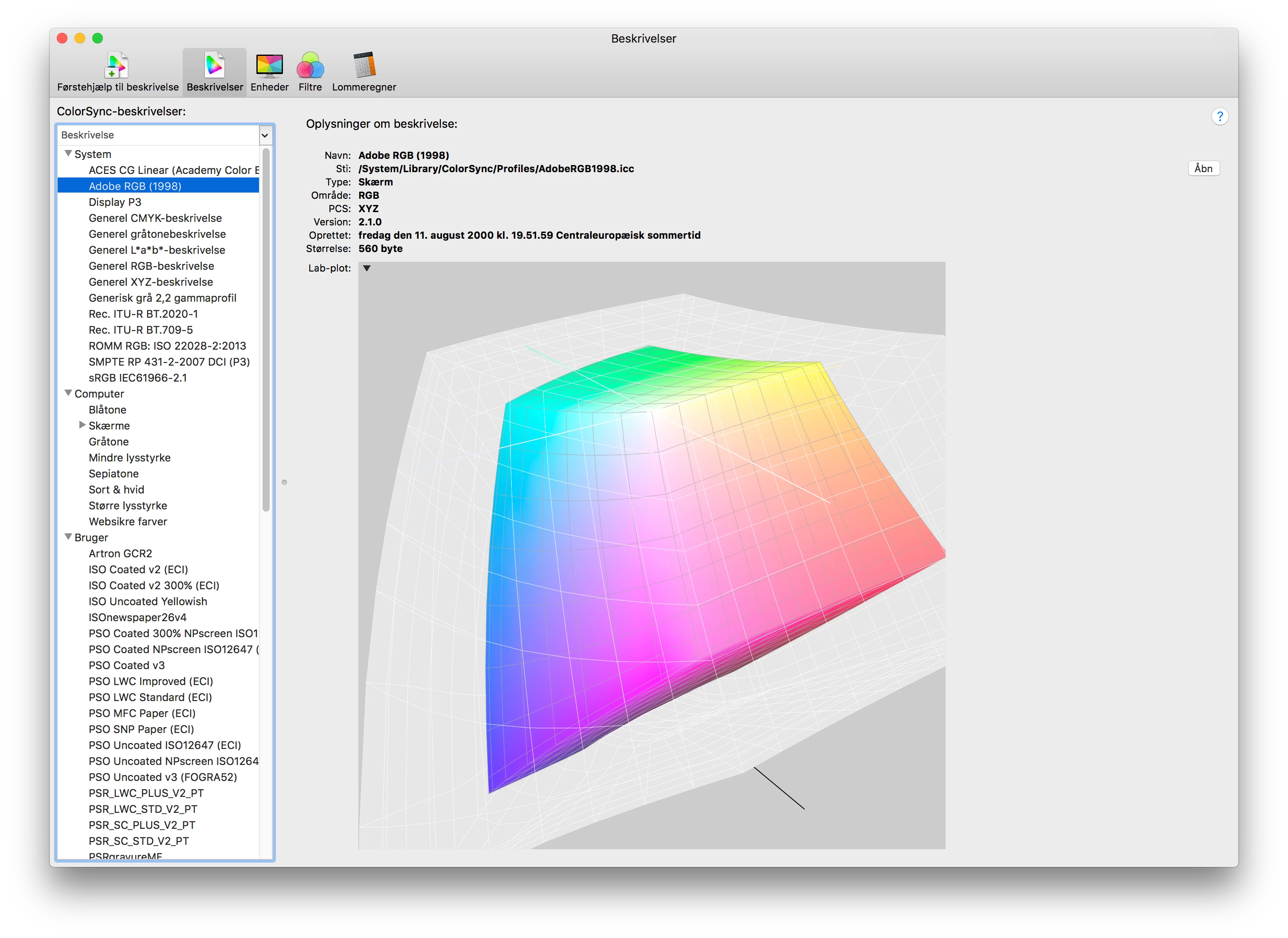
Task: Select sRGB IEC61966-2.1 profile
Action: pos(137,378)
